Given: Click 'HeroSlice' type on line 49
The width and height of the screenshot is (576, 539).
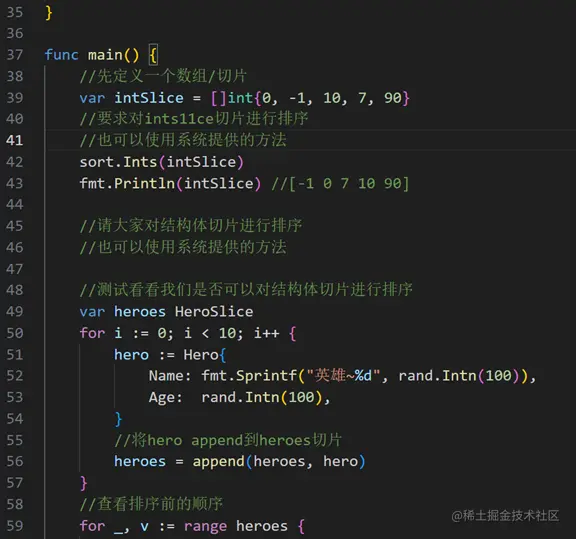Looking at the screenshot, I should [x=214, y=312].
